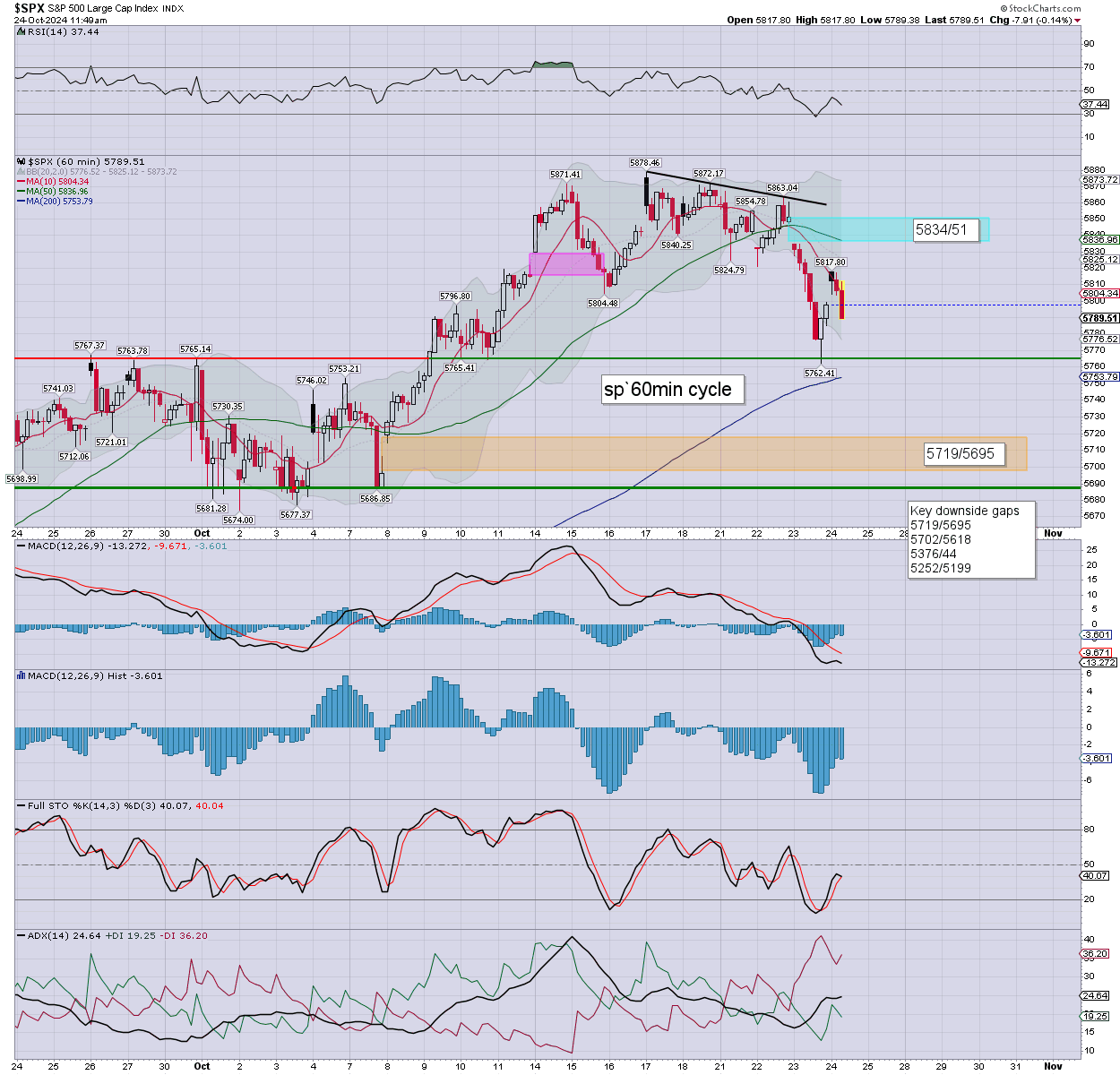Click the red MA(10) legend line marker

tap(22, 182)
